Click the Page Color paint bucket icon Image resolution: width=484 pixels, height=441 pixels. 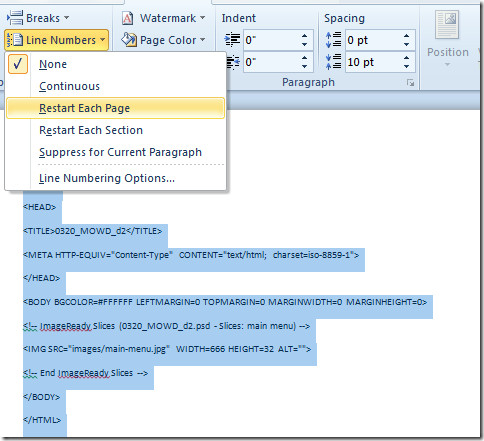[x=129, y=40]
